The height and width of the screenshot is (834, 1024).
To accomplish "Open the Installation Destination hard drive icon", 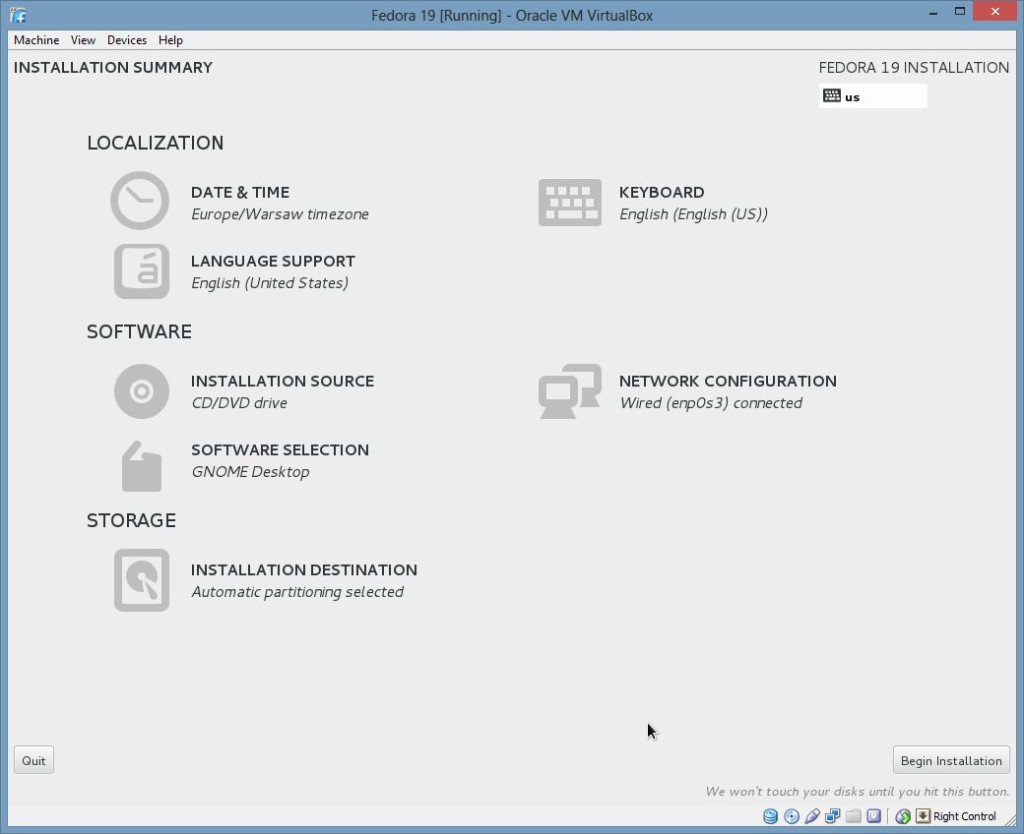I will coord(142,580).
